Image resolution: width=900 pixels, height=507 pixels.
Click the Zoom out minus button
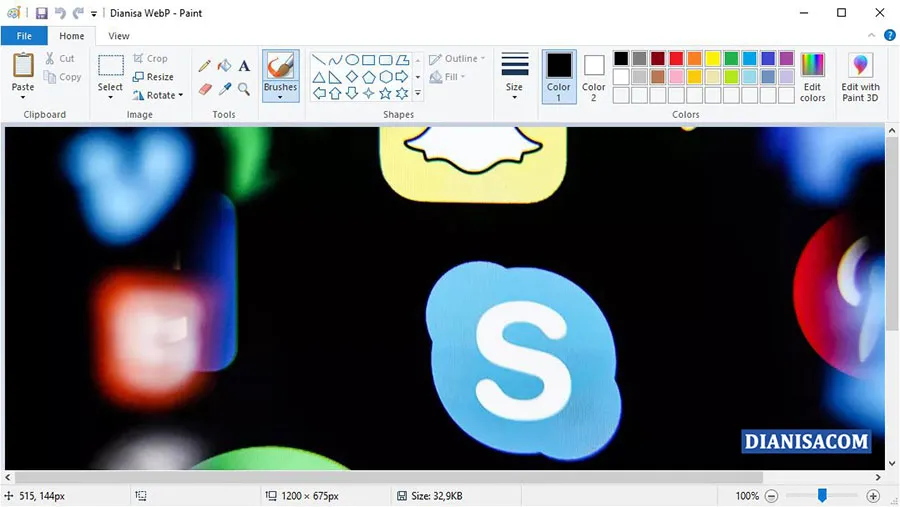point(772,496)
